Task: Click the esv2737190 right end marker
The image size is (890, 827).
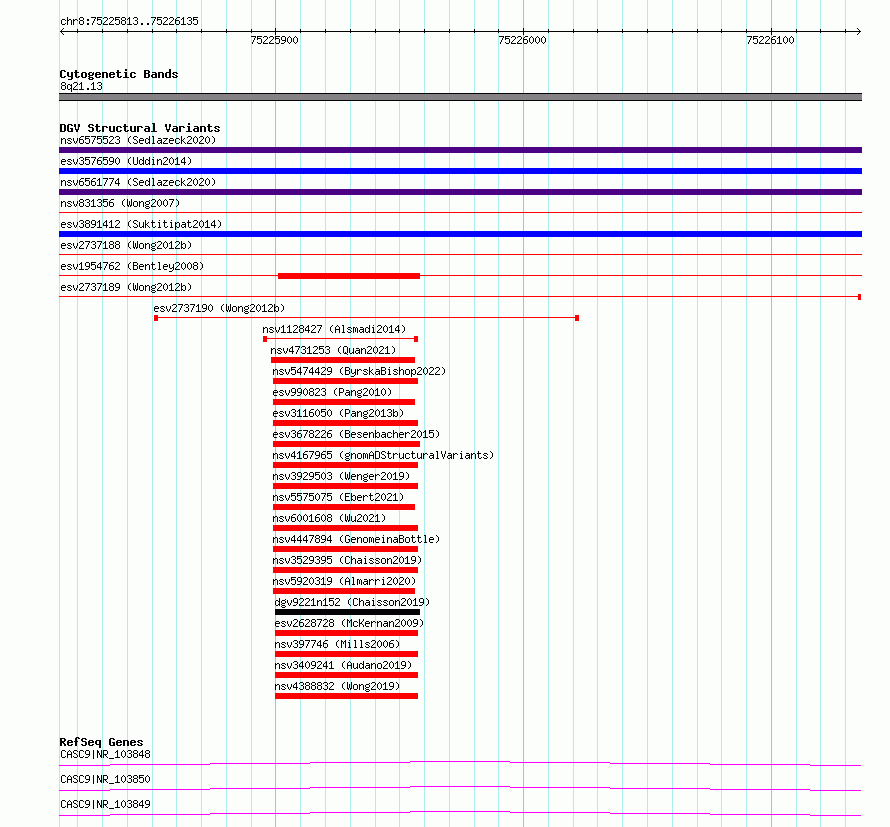Action: coord(577,318)
